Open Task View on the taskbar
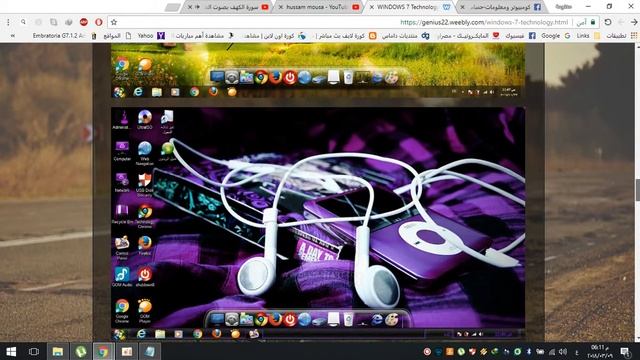This screenshot has width=640, height=360. point(34,351)
